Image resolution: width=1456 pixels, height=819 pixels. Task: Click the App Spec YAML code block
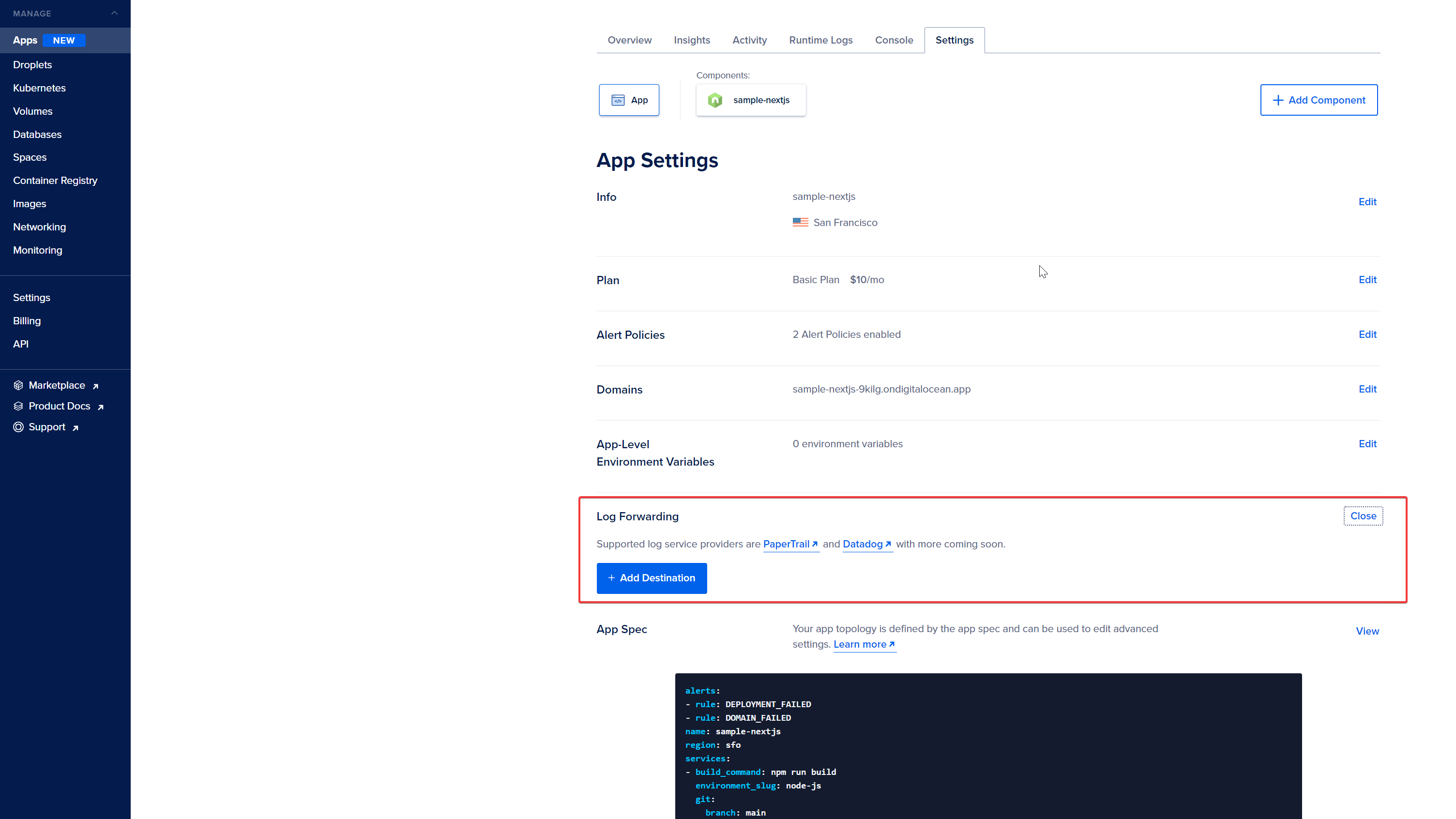(987, 746)
